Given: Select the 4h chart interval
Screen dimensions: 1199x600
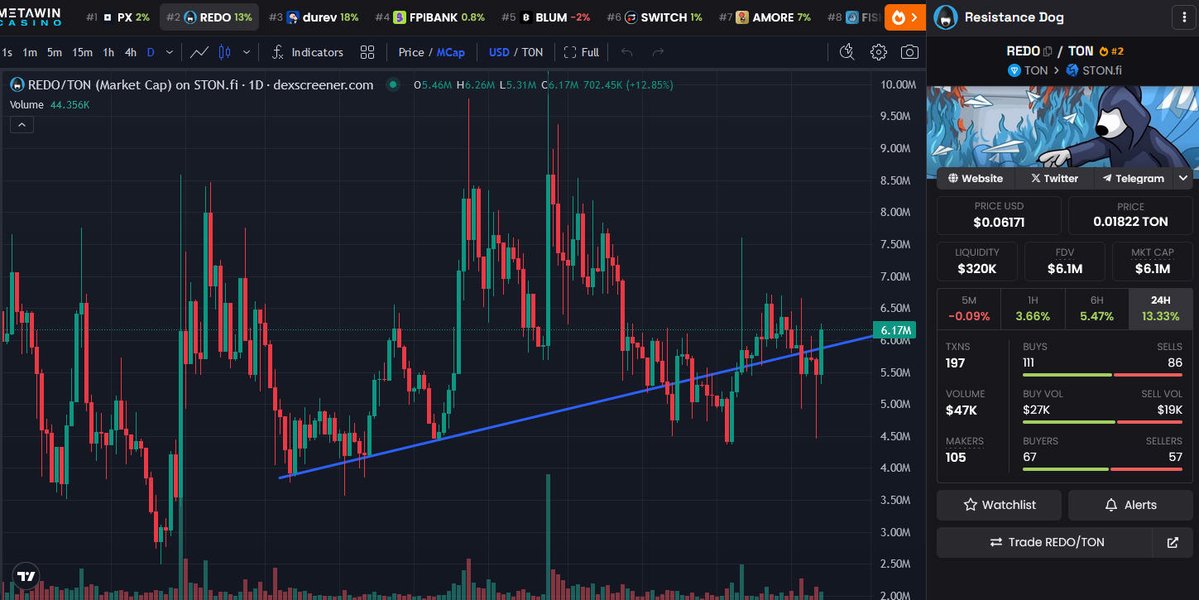Looking at the screenshot, I should (x=131, y=52).
